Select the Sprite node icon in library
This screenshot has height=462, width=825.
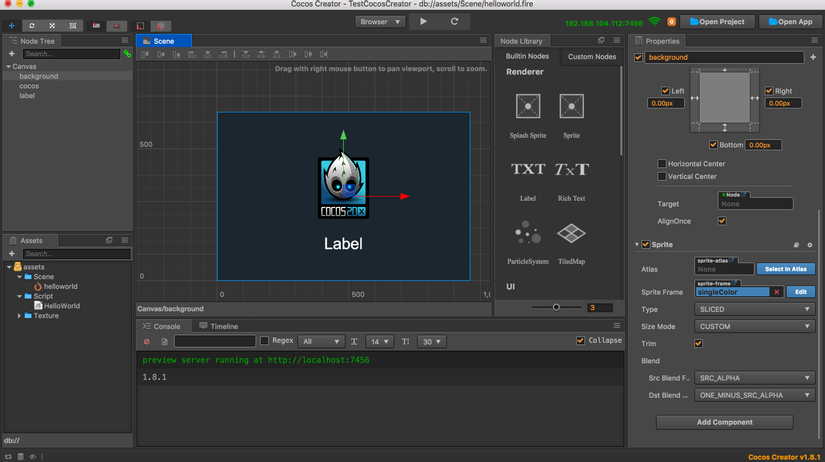[x=571, y=106]
